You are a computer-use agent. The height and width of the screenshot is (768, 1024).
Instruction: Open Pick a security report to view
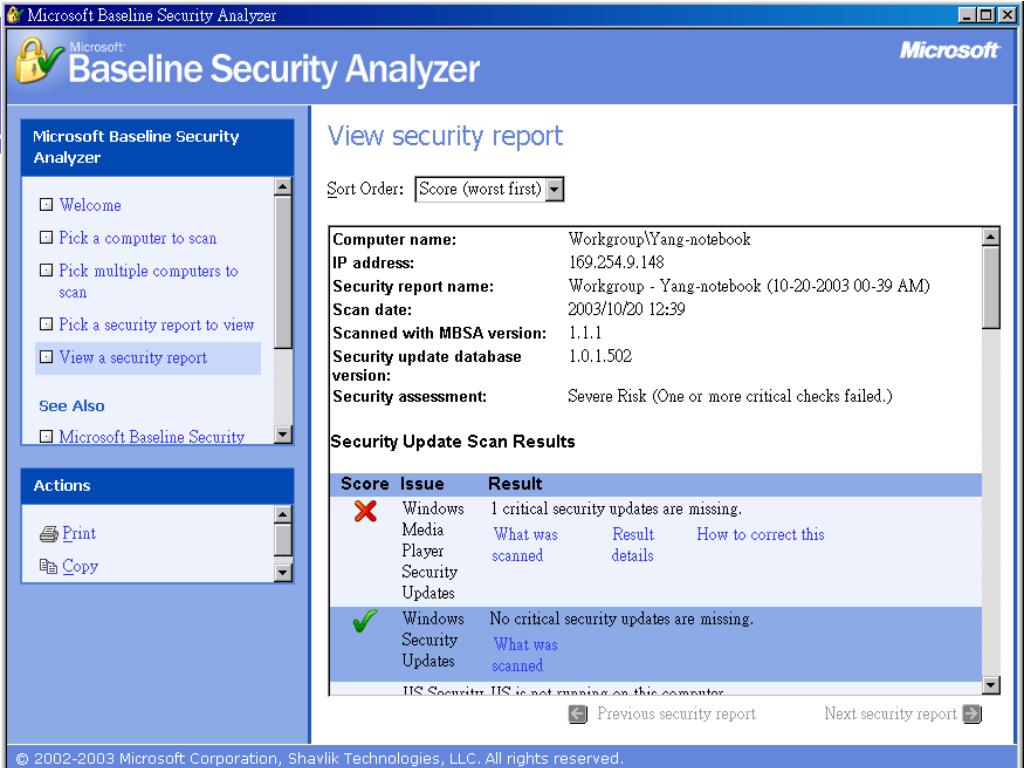(157, 325)
